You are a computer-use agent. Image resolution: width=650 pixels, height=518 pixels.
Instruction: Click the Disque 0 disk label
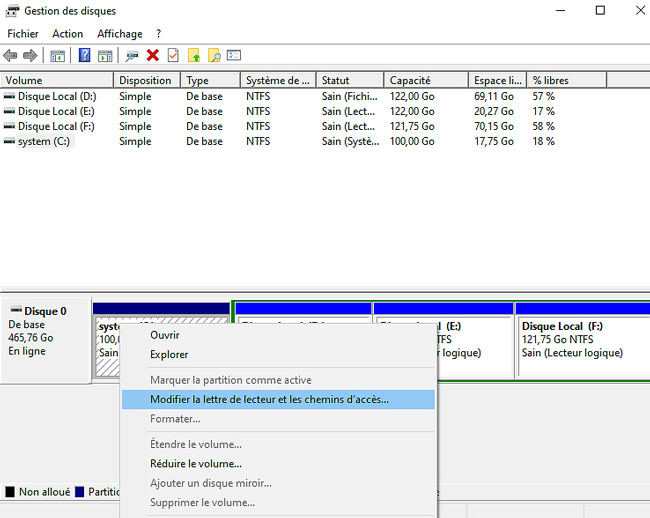click(x=45, y=311)
